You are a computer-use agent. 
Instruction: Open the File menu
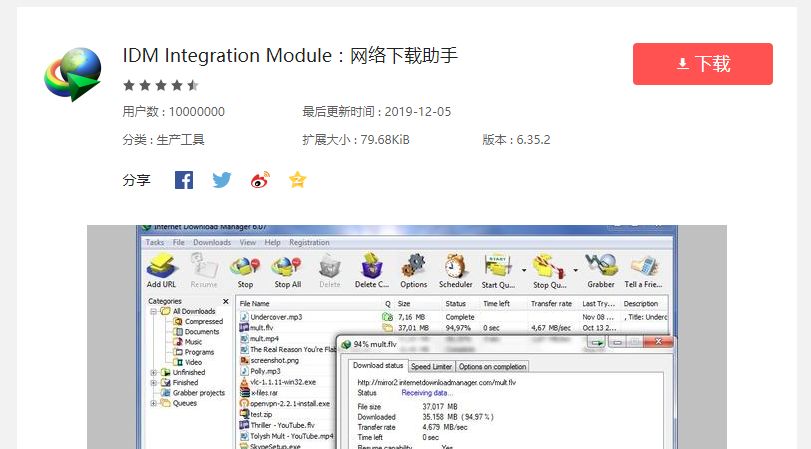(178, 242)
